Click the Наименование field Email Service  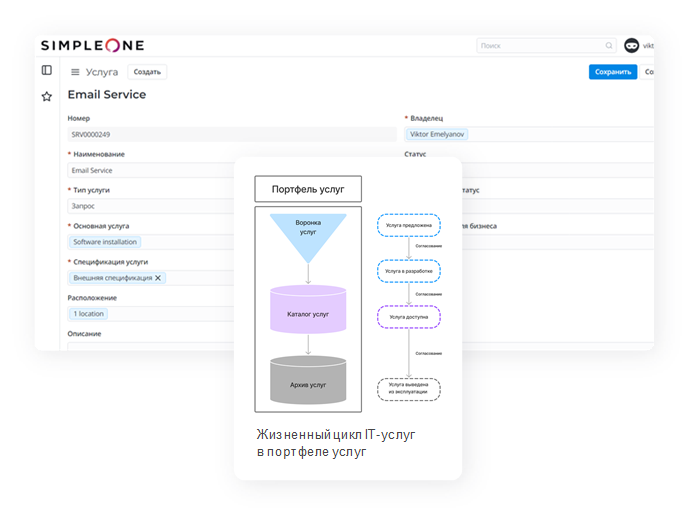point(151,170)
